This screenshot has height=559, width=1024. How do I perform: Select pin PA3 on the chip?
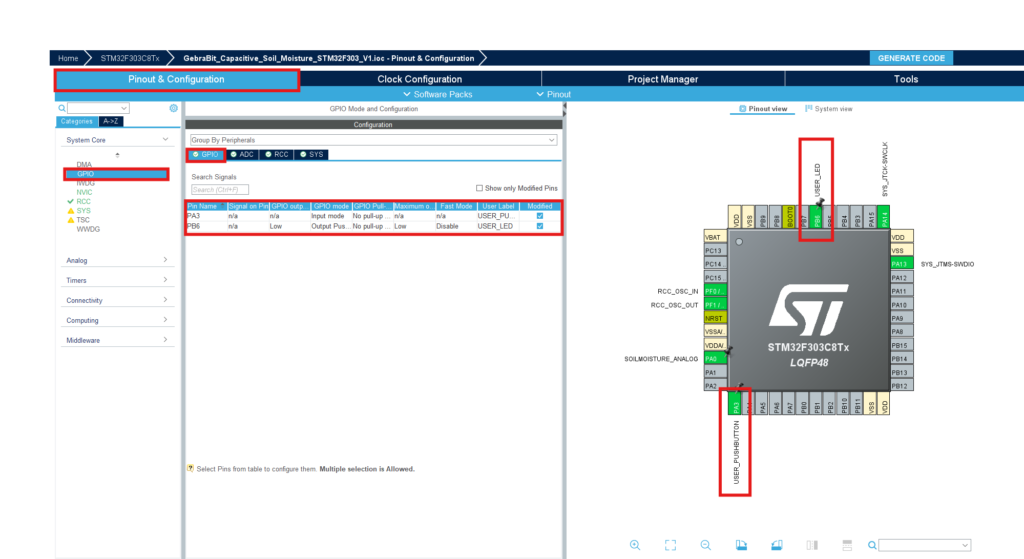(x=735, y=404)
